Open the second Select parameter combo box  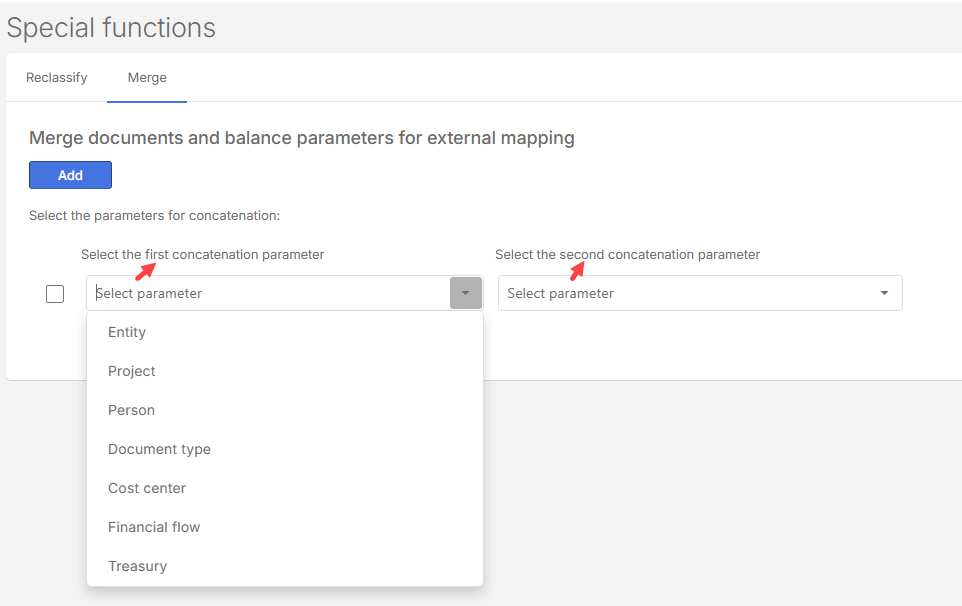click(x=690, y=293)
